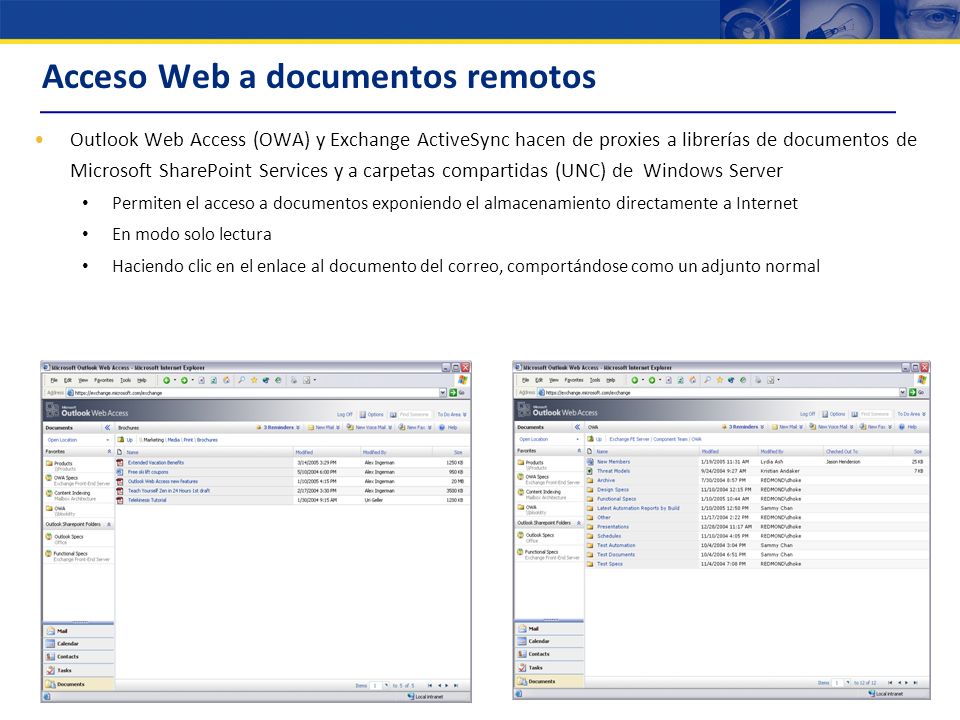The image size is (960, 720).
Task: Click Find Someone field in left window
Action: point(414,414)
